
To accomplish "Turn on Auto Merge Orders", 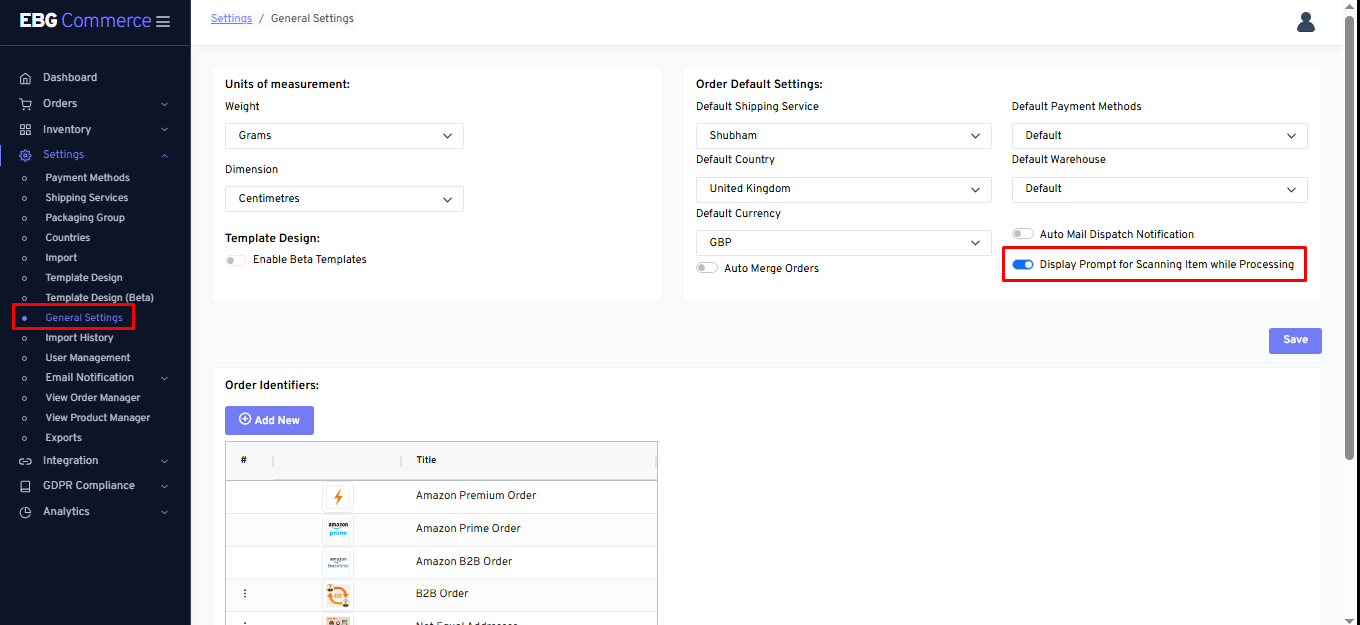I will [706, 267].
